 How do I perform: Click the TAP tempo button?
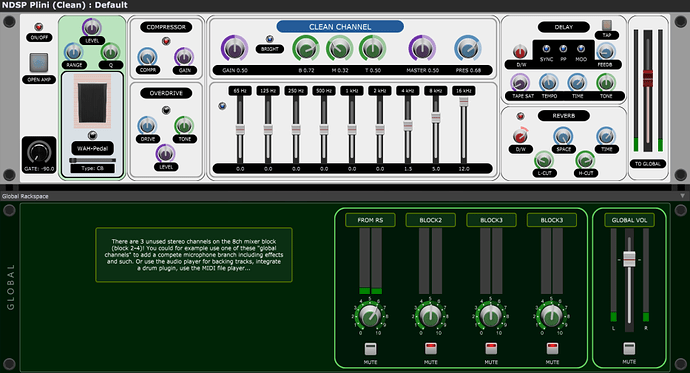click(x=607, y=25)
